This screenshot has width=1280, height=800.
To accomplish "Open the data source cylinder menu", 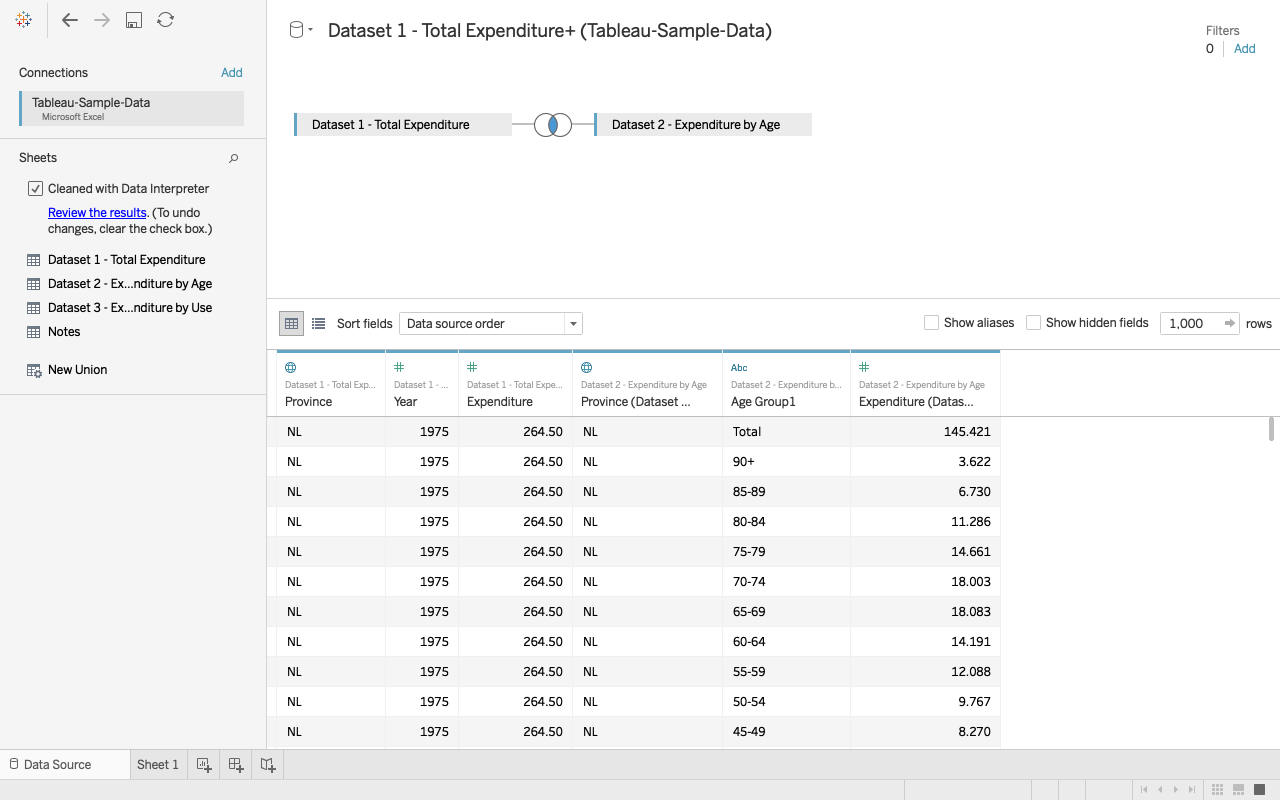I will tap(300, 30).
